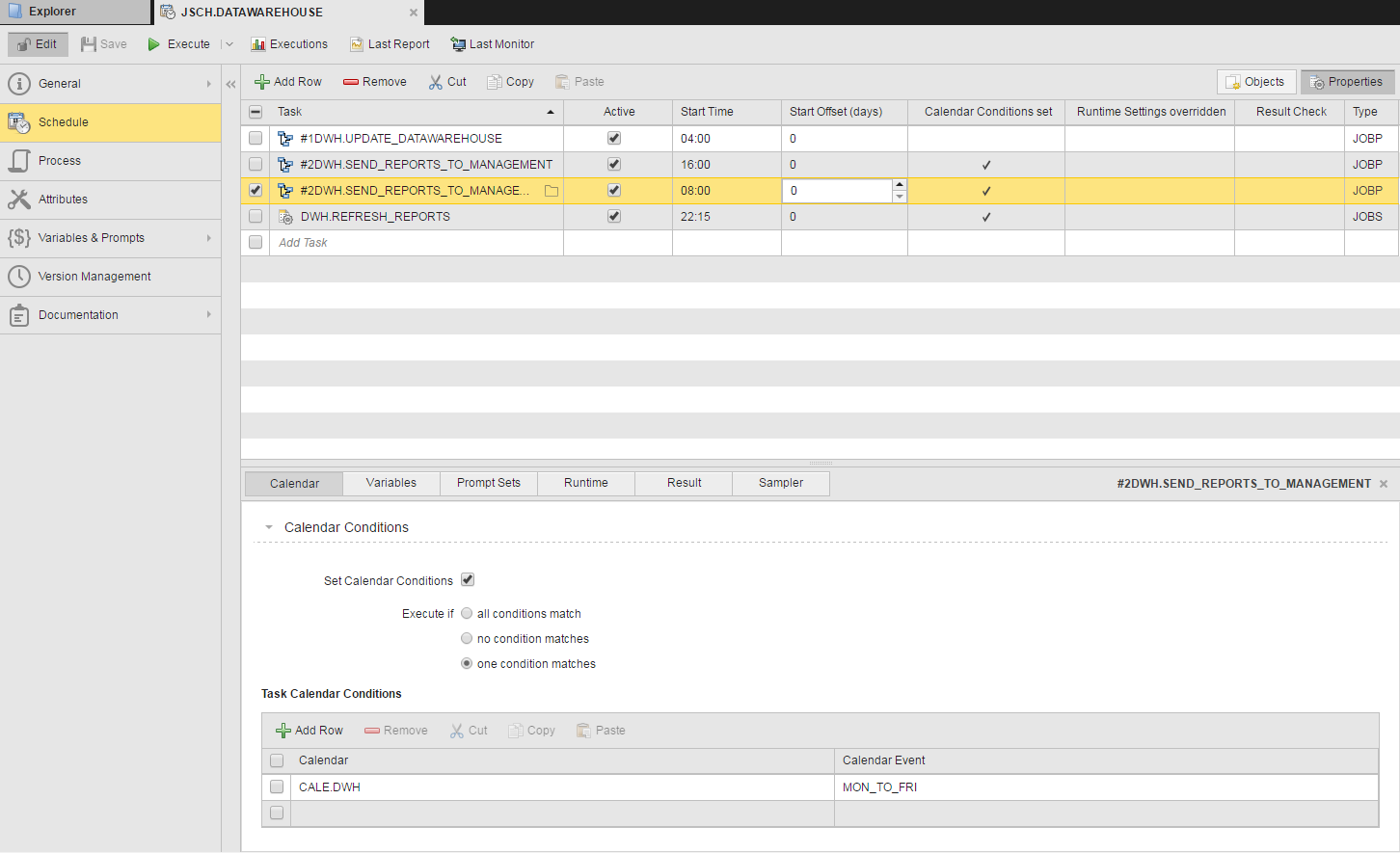The height and width of the screenshot is (853, 1400).
Task: Copy the selected schedule task
Action: coord(510,82)
